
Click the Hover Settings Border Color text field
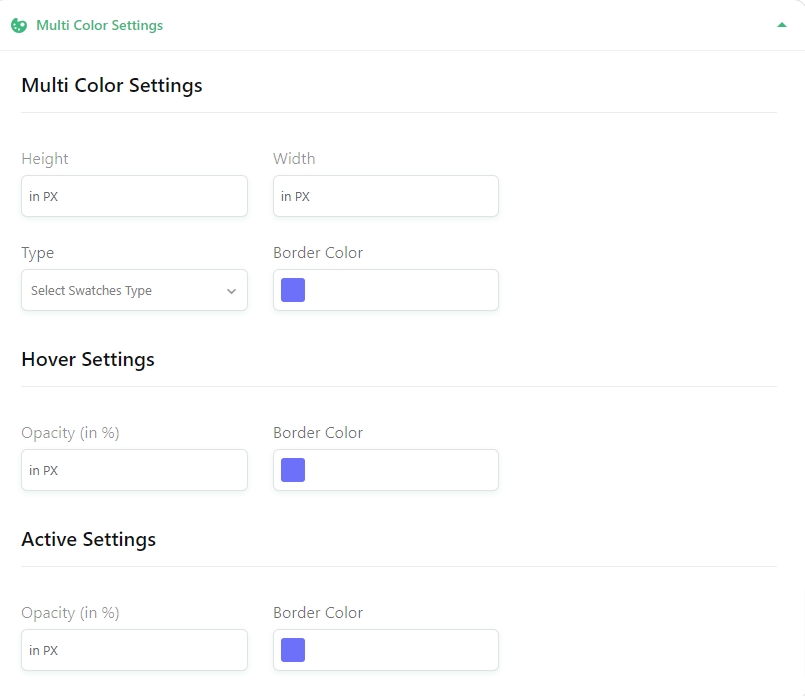(386, 470)
